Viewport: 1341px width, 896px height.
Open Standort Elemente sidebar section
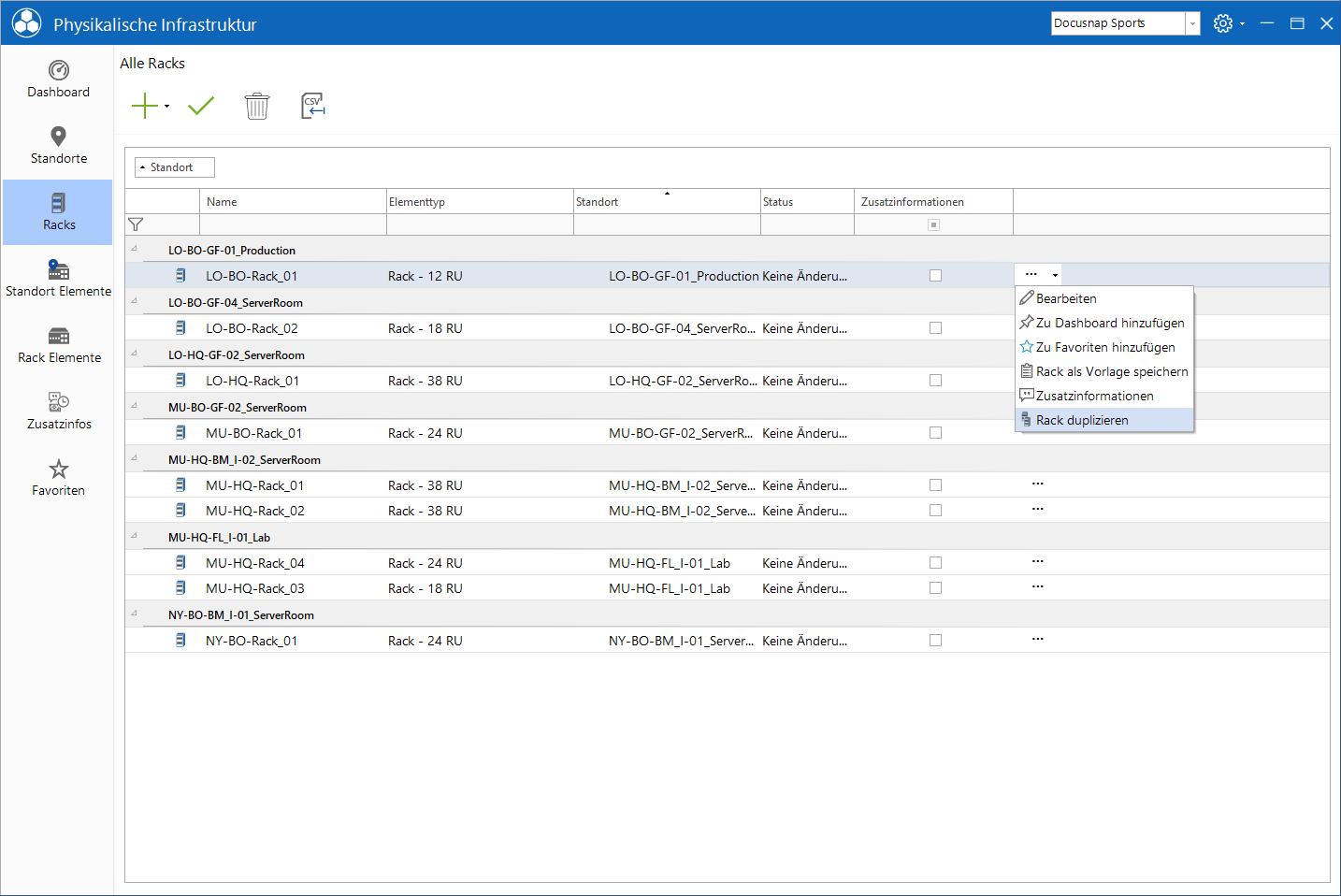point(58,279)
